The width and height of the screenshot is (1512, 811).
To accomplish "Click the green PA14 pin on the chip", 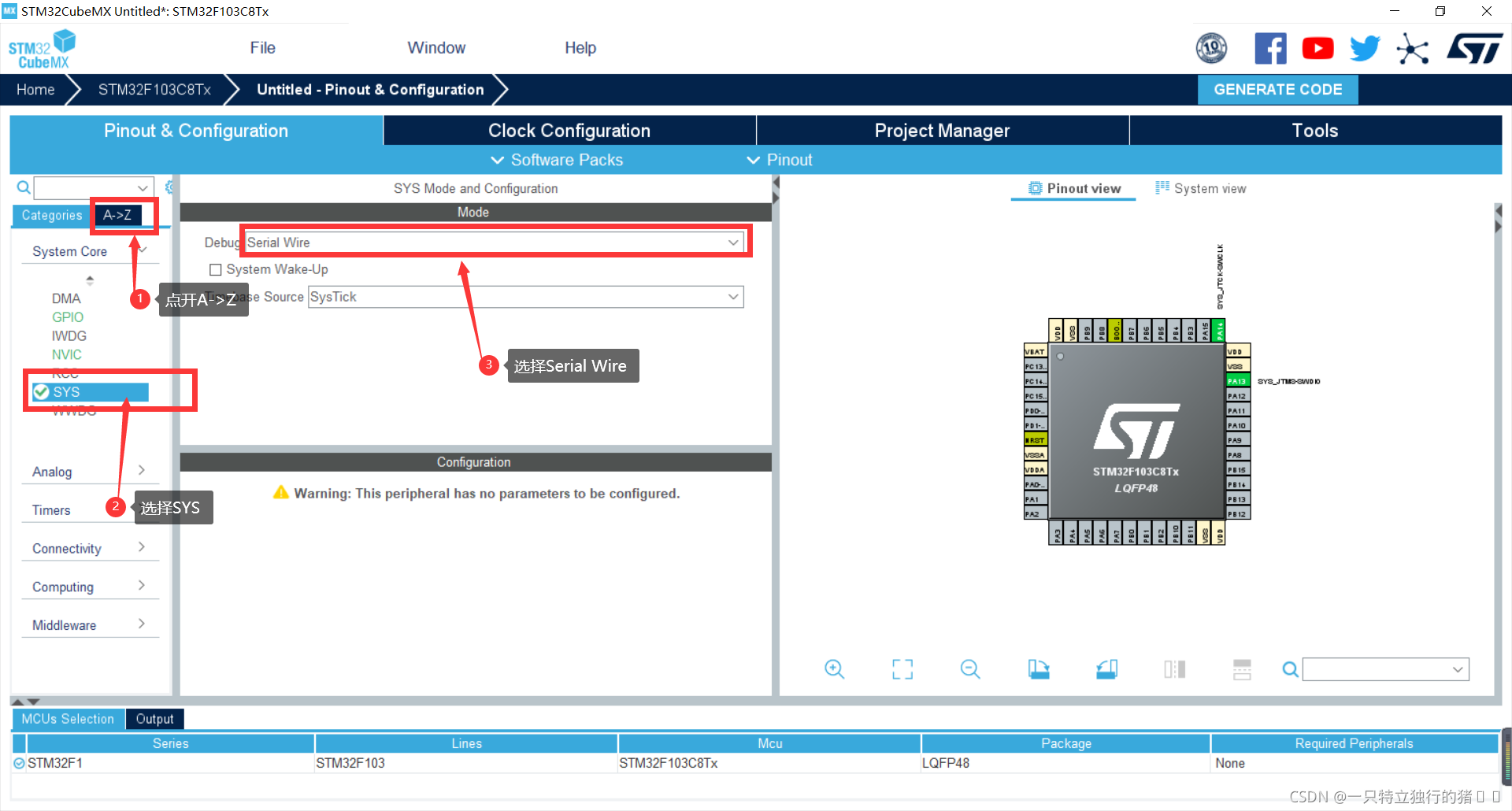I will pos(1219,331).
